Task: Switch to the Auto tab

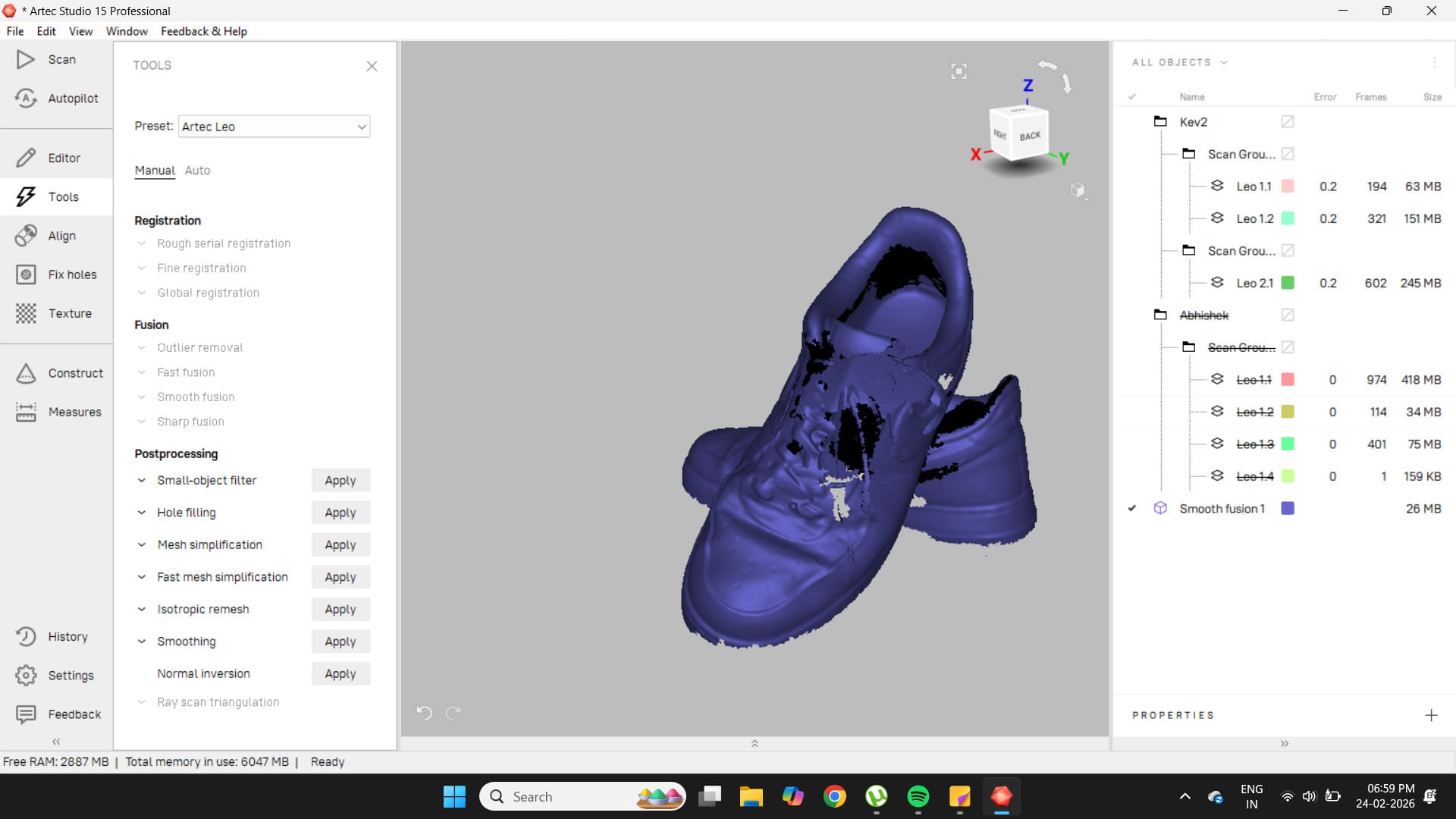Action: pyautogui.click(x=197, y=171)
